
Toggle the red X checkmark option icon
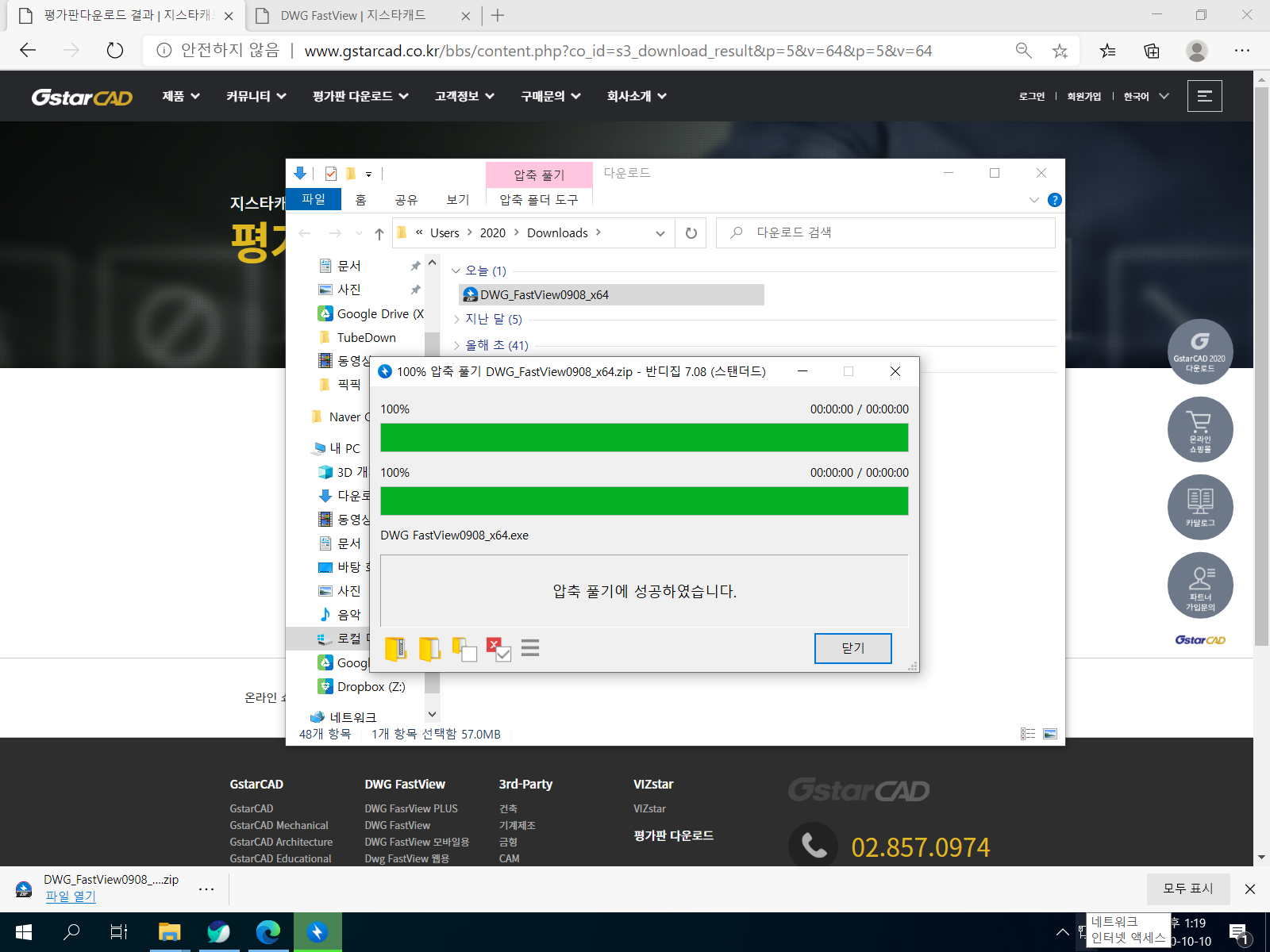pyautogui.click(x=499, y=649)
